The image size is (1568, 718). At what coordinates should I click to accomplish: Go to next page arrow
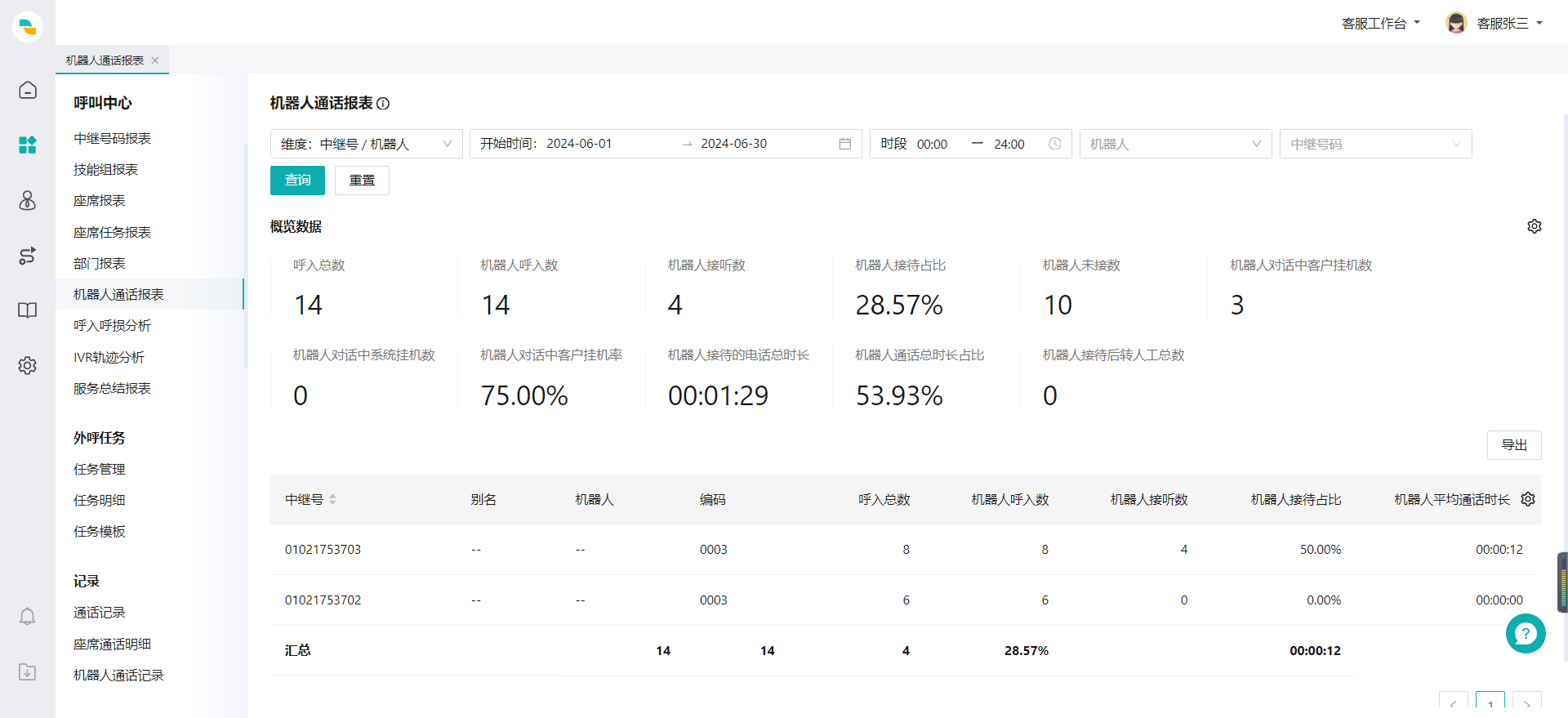pos(1527,704)
